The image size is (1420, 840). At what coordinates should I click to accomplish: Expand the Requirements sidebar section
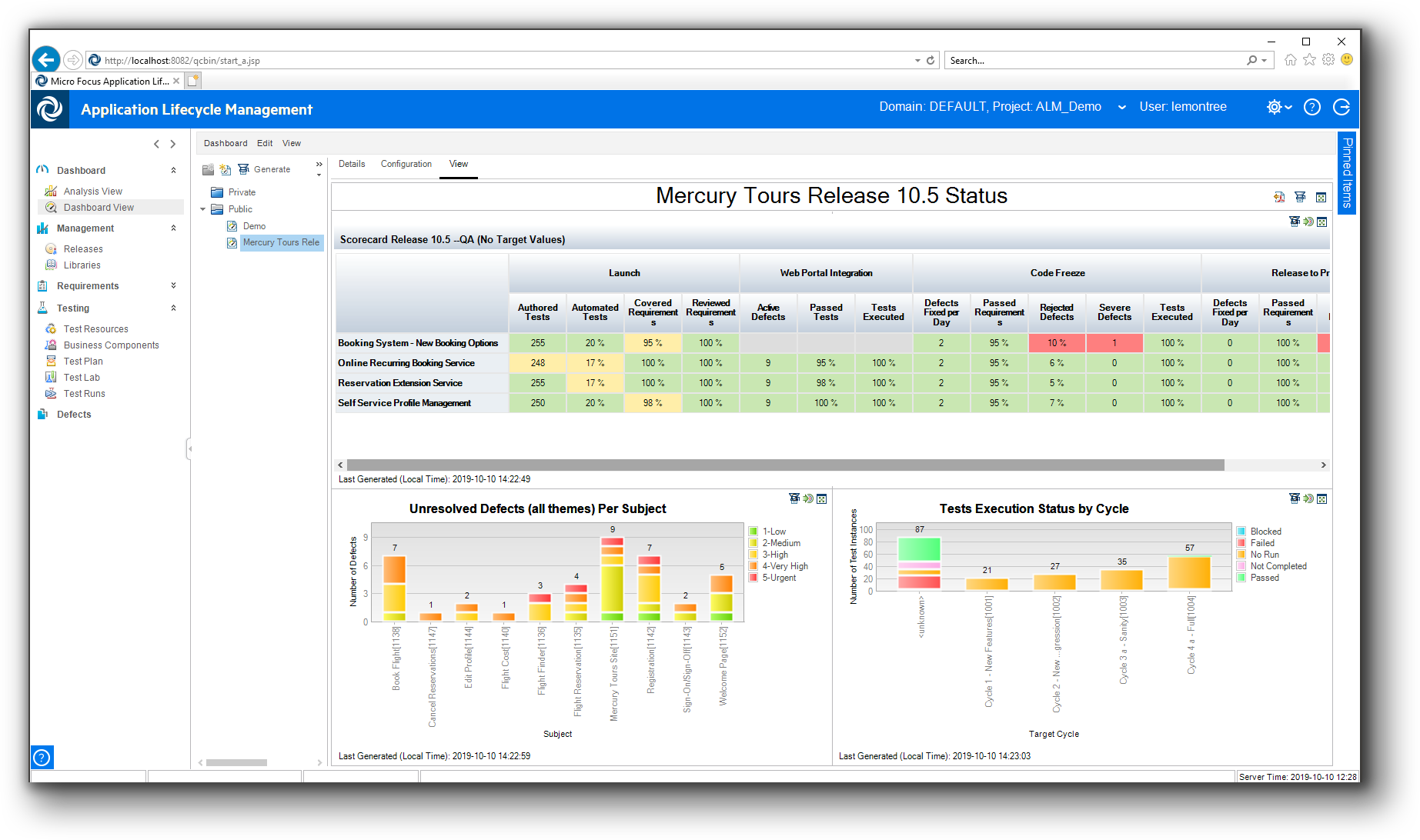coord(173,285)
